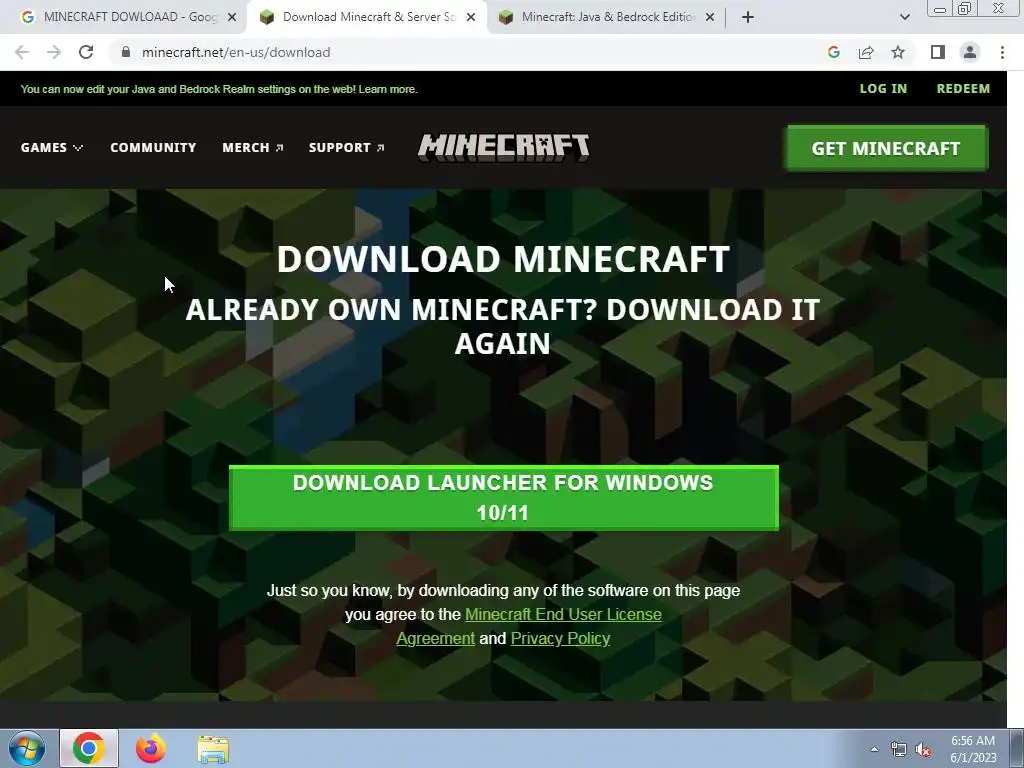Click the Realm settings Learn more banner
Viewport: 1024px width, 768px height.
click(219, 89)
